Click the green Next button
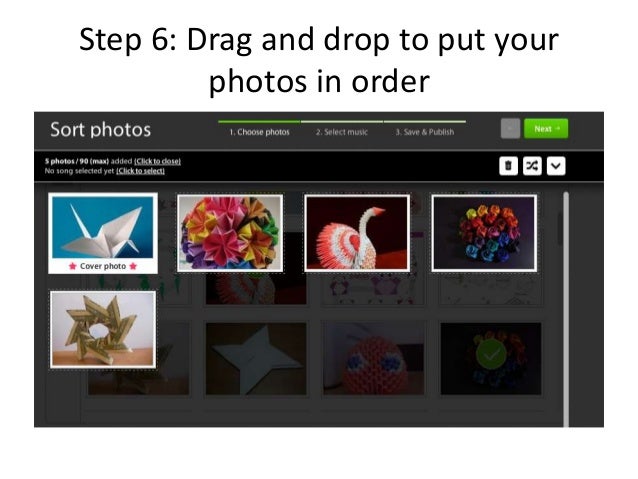Image resolution: width=638 pixels, height=479 pixels. coord(546,129)
